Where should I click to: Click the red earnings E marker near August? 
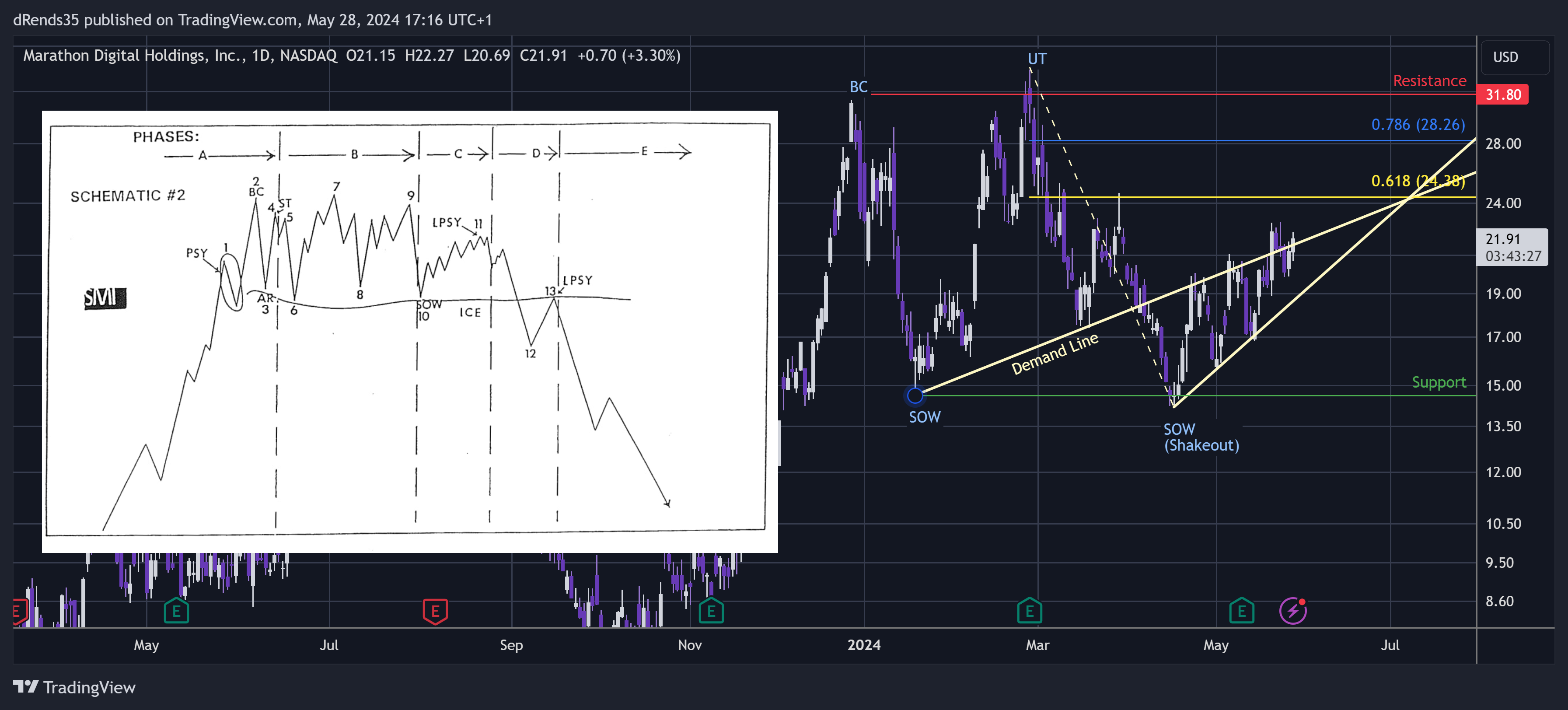pyautogui.click(x=435, y=611)
